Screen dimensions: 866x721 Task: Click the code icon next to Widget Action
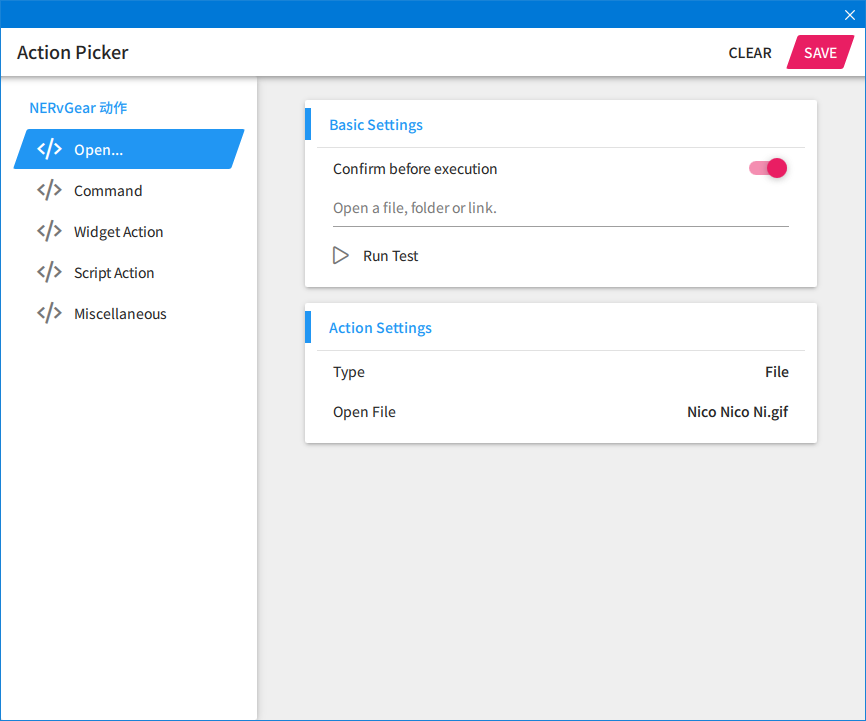(x=49, y=232)
